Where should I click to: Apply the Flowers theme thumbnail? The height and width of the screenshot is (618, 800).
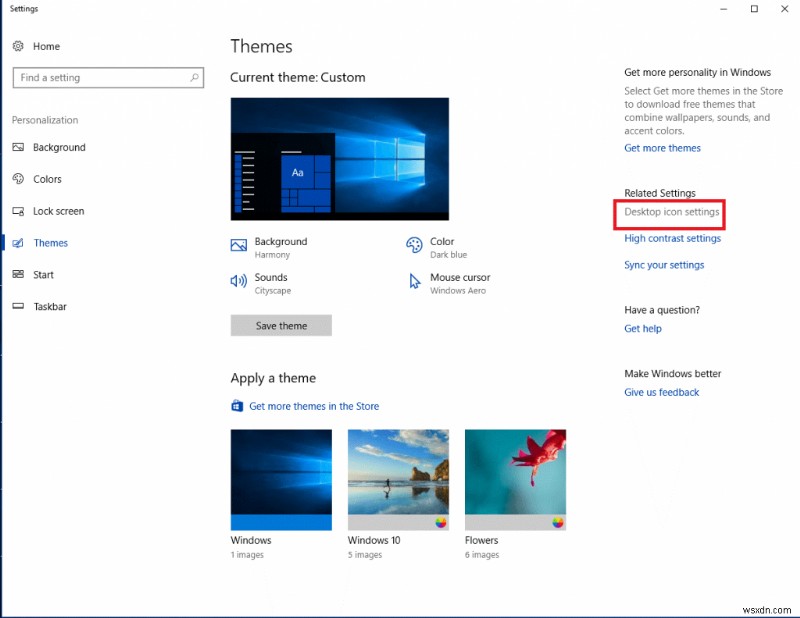515,479
